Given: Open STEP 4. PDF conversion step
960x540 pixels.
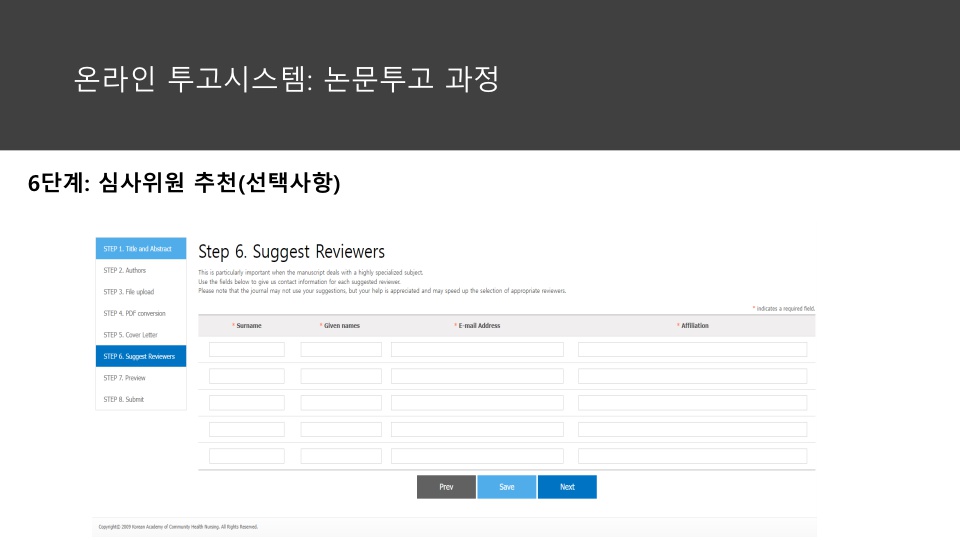Looking at the screenshot, I should click(140, 313).
